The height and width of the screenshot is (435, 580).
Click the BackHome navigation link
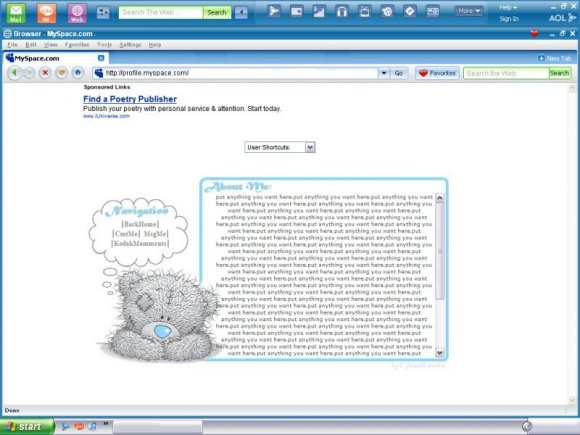pos(140,224)
